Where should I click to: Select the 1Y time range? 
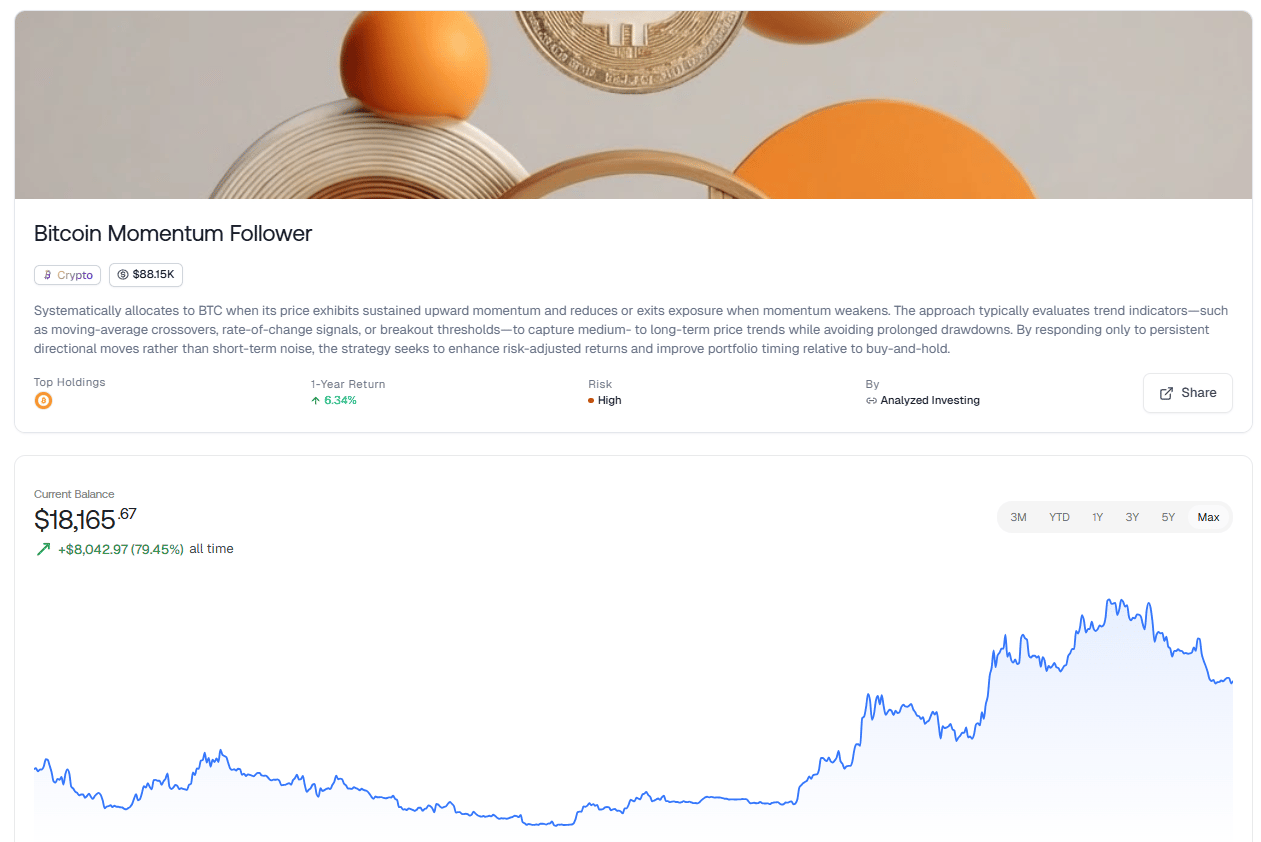pyautogui.click(x=1097, y=517)
